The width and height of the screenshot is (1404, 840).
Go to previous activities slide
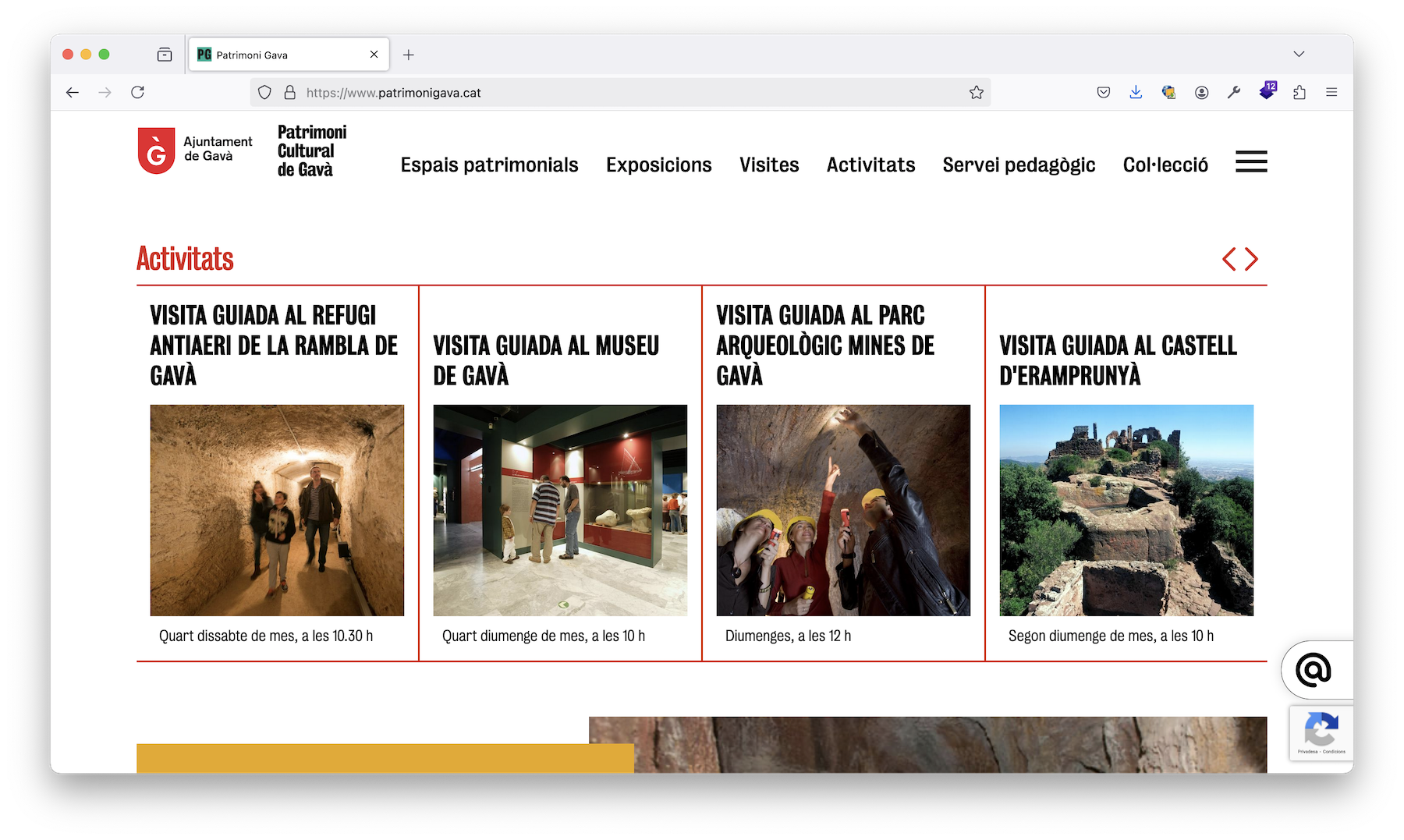[1229, 259]
